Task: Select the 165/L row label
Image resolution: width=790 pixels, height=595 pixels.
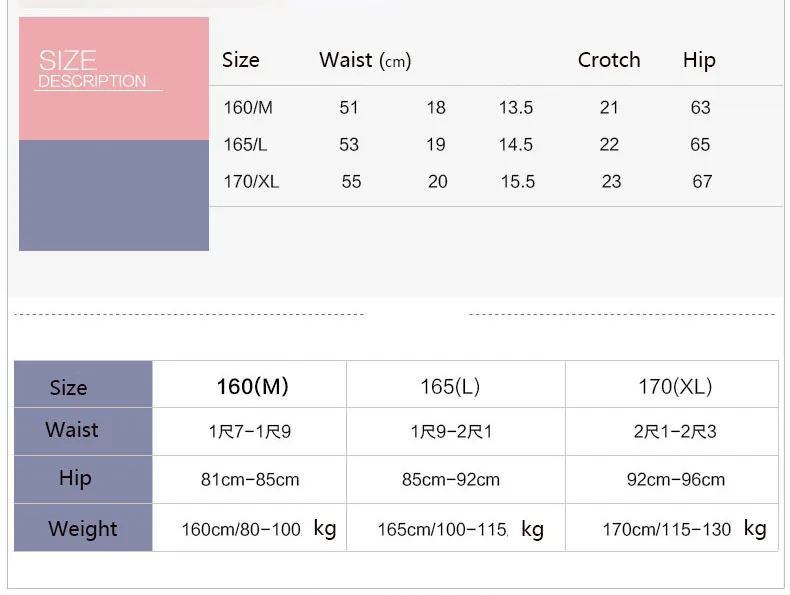Action: [245, 145]
